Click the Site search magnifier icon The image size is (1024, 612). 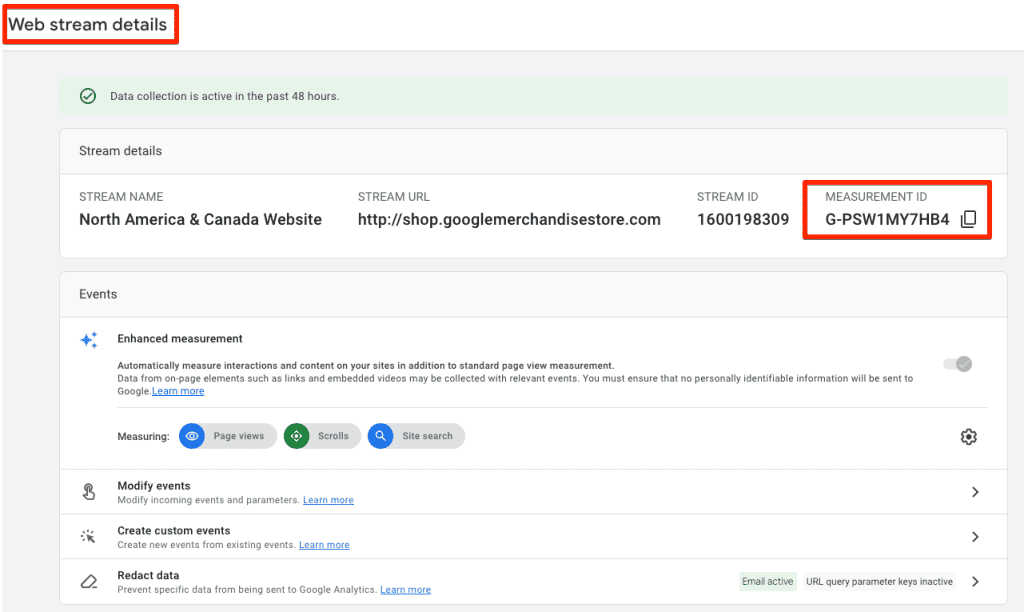[380, 436]
